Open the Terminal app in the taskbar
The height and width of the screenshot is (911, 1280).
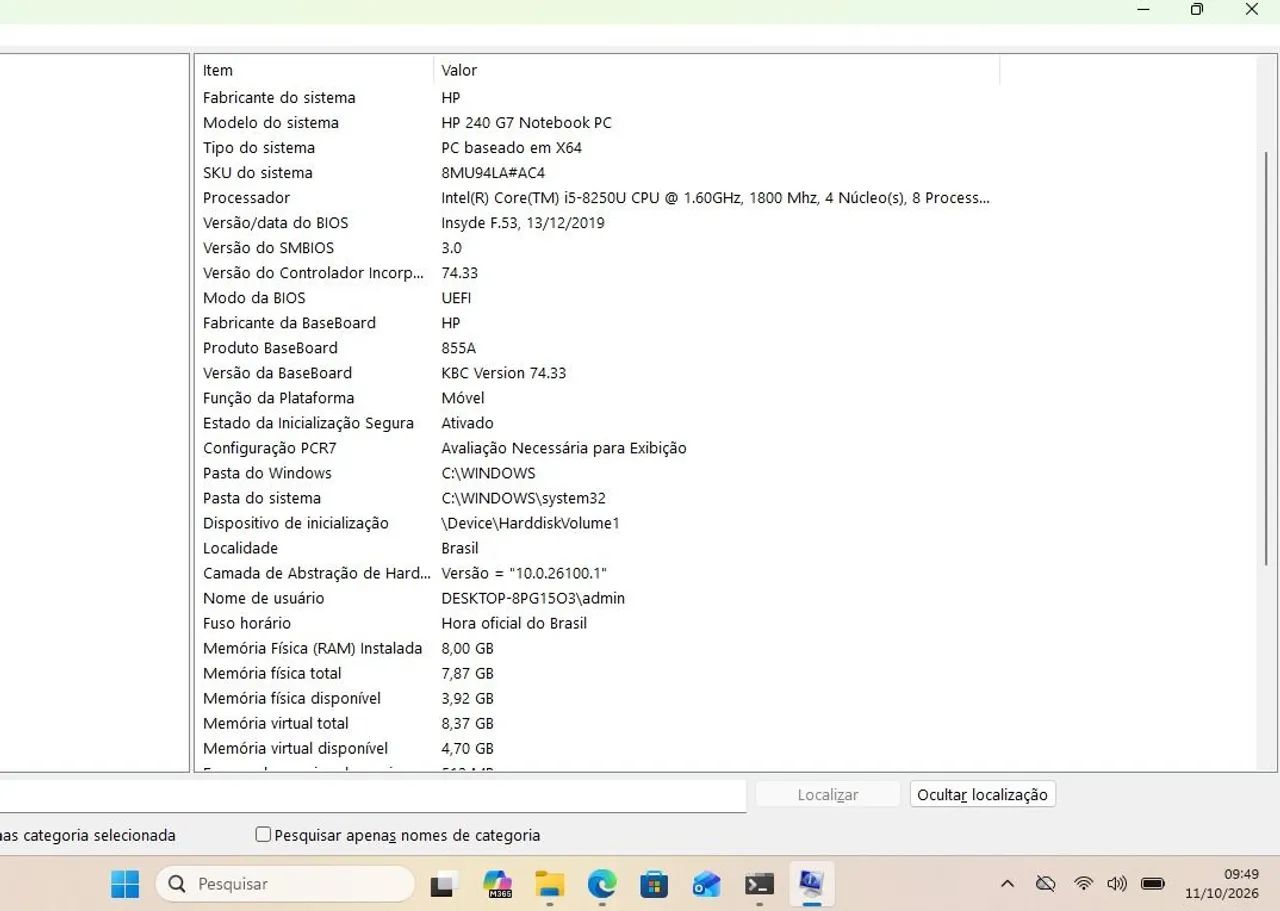click(759, 884)
